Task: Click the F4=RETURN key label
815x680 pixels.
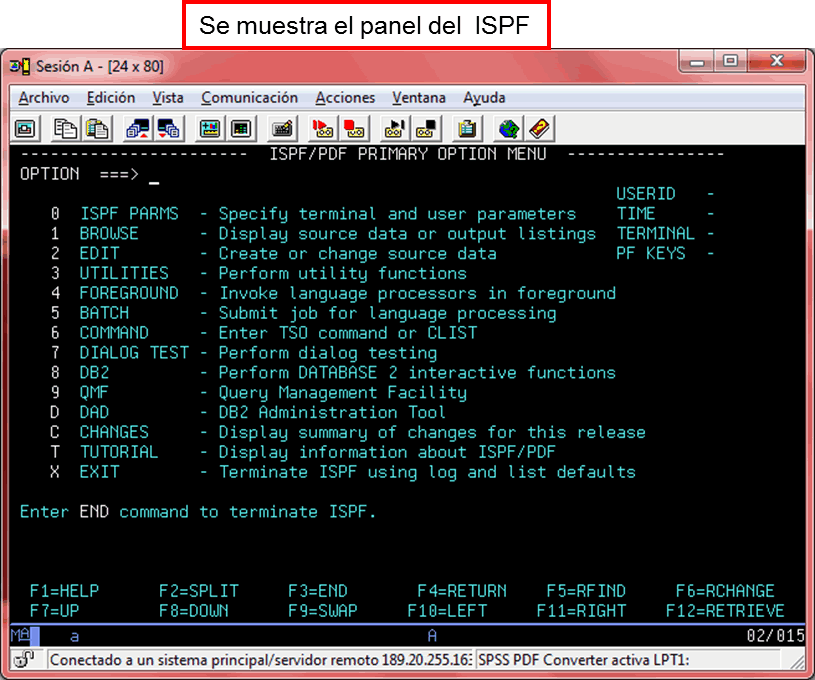Action: [462, 591]
